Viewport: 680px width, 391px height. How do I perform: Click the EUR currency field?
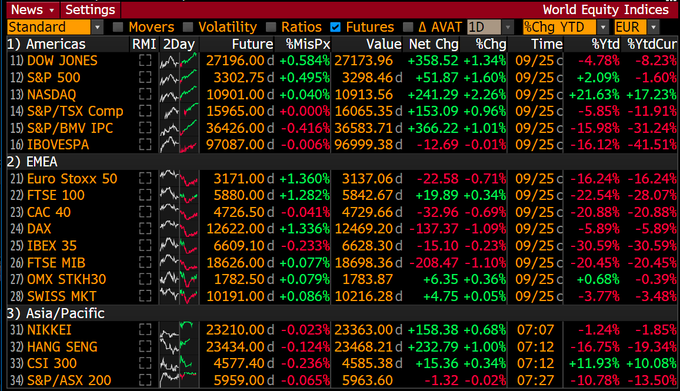pos(630,27)
